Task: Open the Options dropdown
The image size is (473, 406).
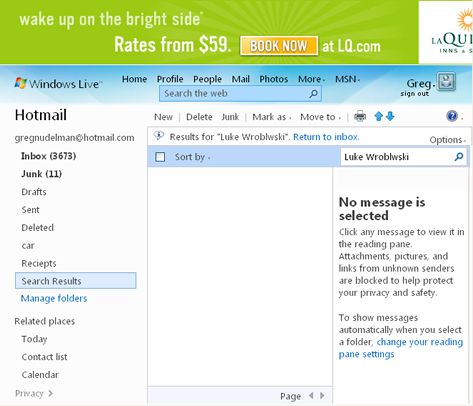Action: 448,140
